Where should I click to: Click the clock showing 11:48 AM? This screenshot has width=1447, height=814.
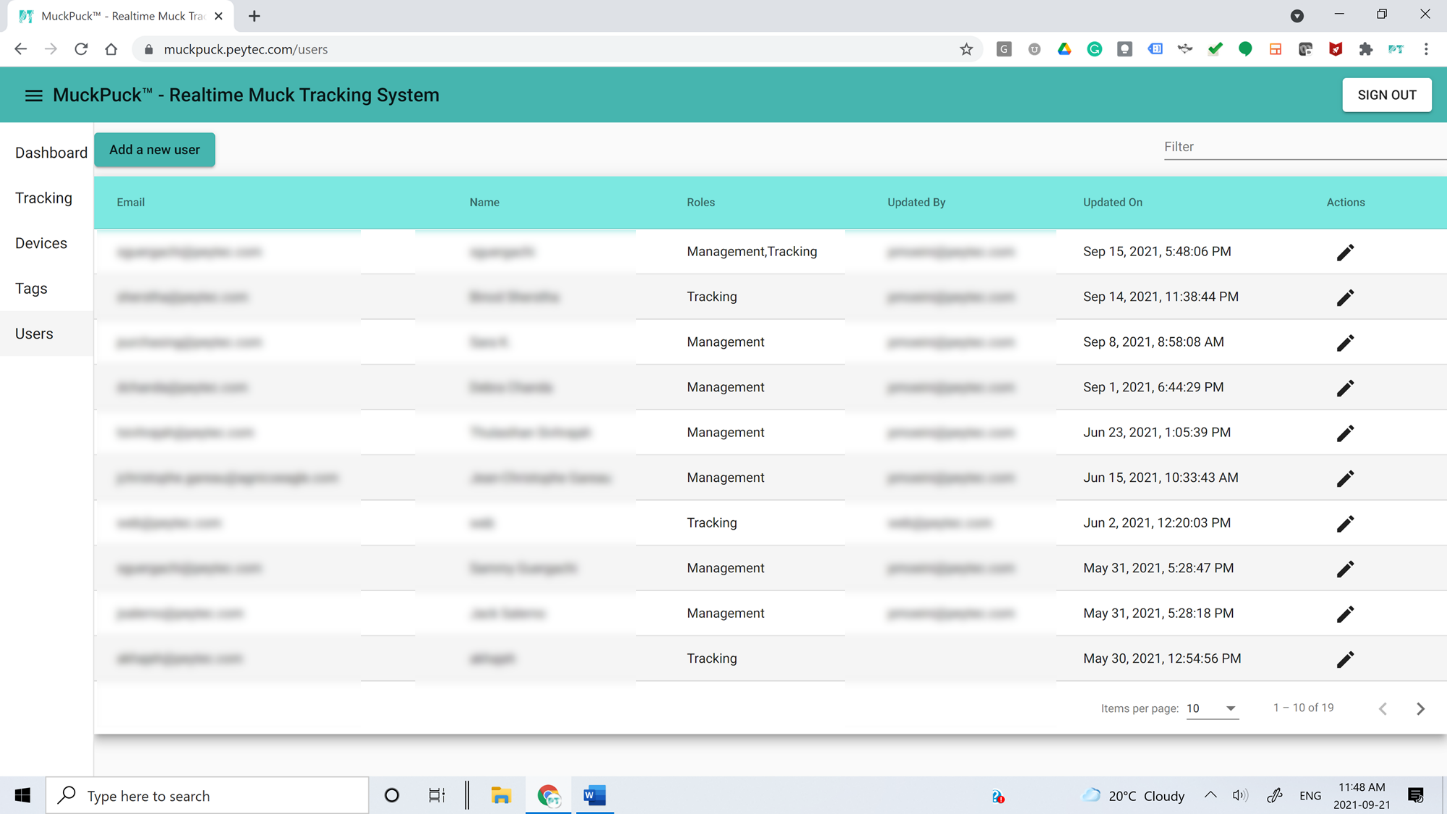pyautogui.click(x=1362, y=788)
